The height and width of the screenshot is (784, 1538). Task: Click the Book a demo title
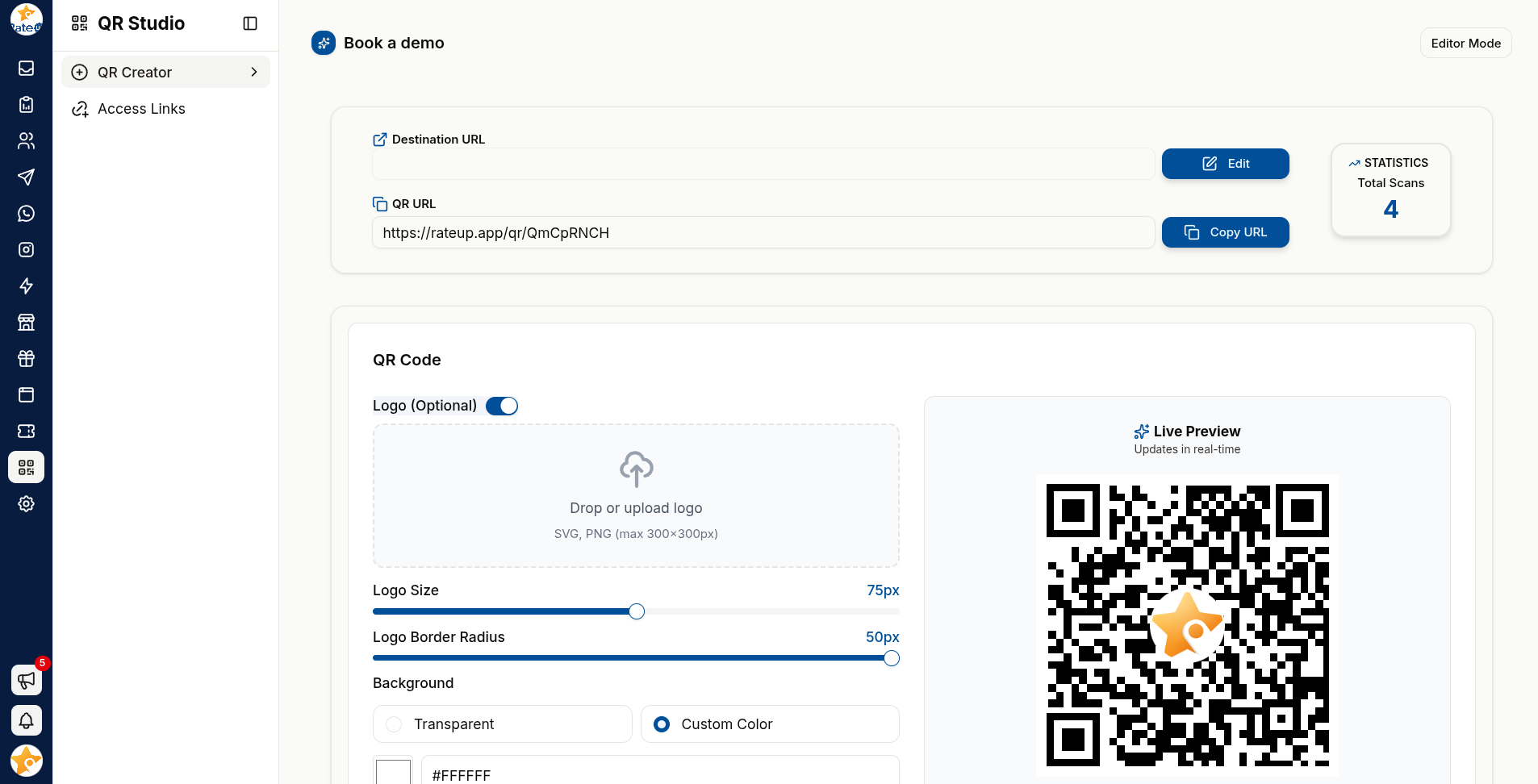click(394, 43)
